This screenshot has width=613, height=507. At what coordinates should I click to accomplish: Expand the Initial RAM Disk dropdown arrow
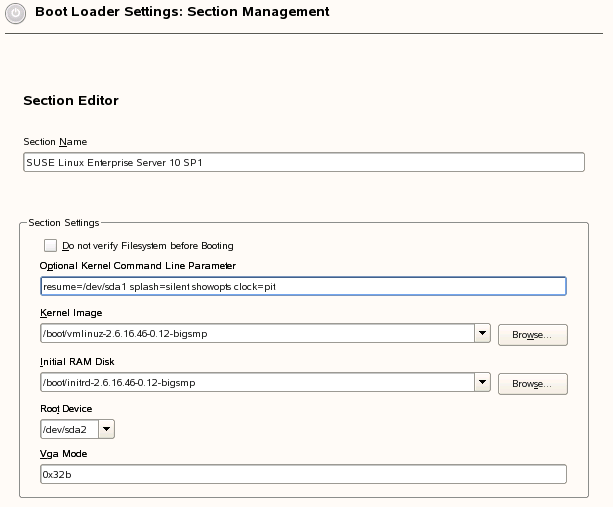coord(482,382)
